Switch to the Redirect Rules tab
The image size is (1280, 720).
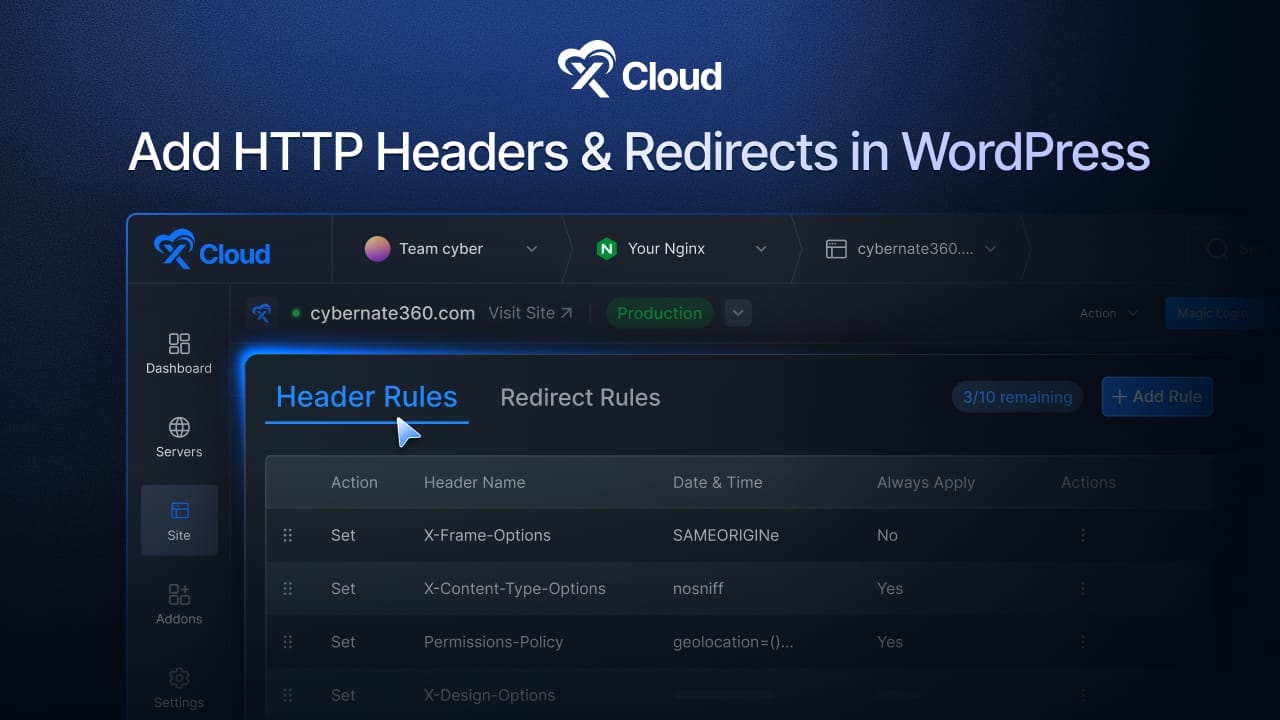tap(580, 397)
